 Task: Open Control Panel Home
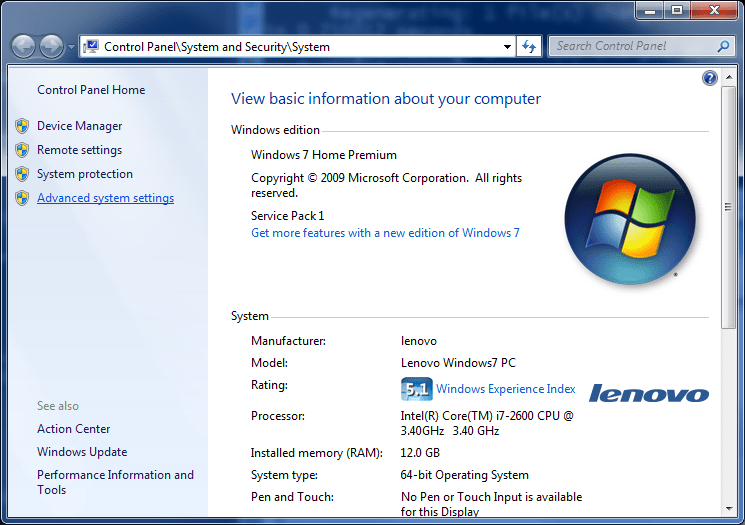click(91, 90)
